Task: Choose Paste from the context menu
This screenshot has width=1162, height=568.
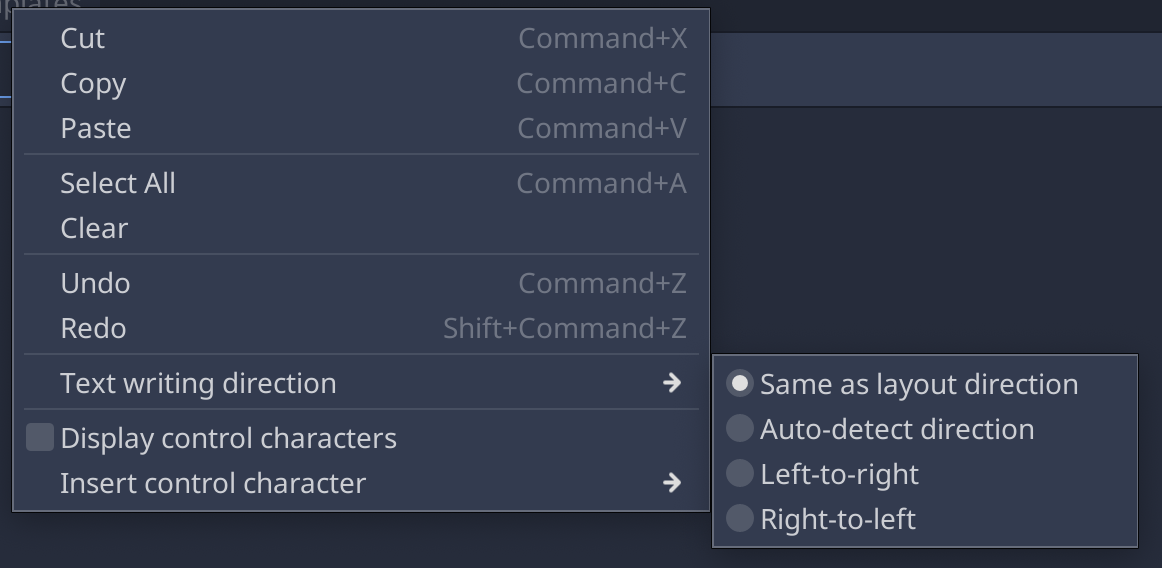Action: tap(362, 128)
